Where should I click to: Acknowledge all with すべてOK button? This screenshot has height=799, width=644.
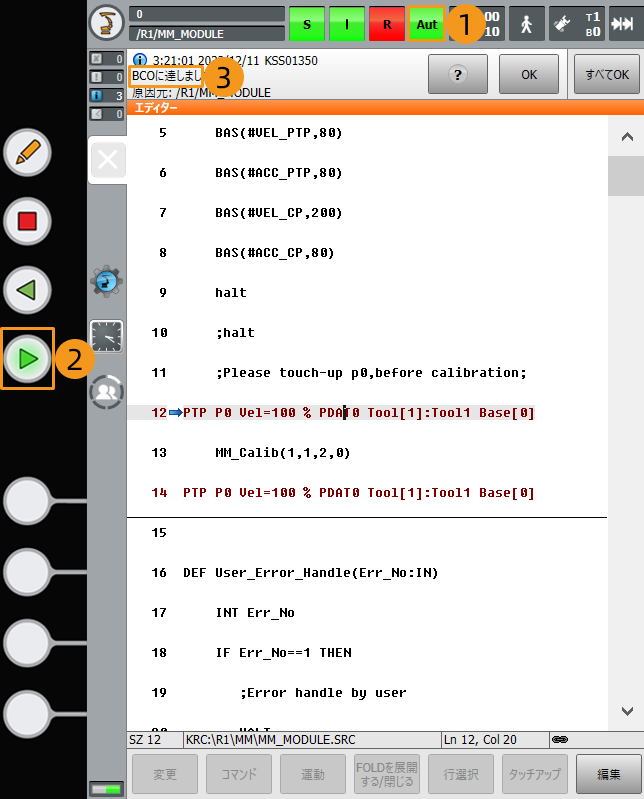(606, 74)
